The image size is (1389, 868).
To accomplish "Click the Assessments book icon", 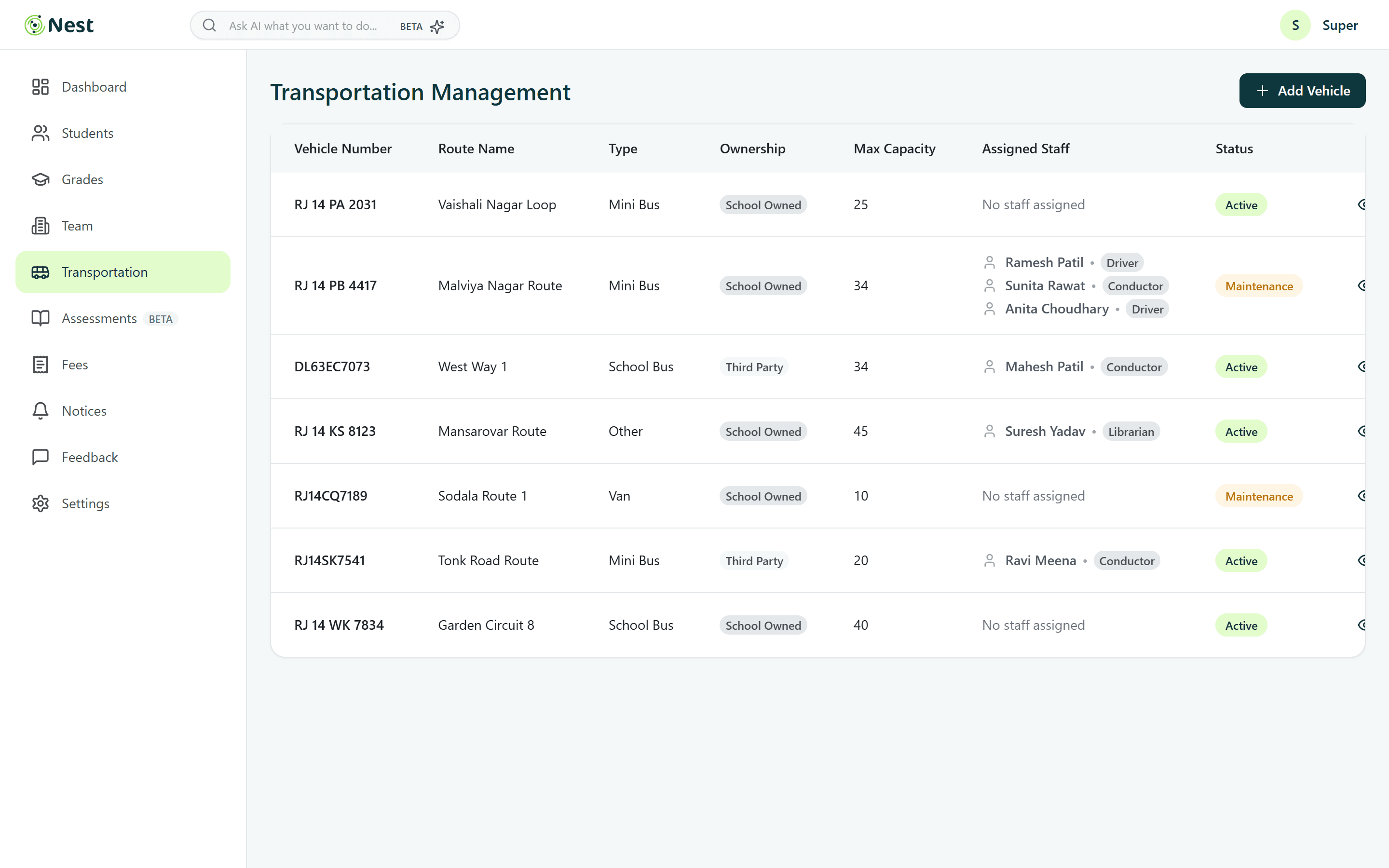I will tap(40, 319).
